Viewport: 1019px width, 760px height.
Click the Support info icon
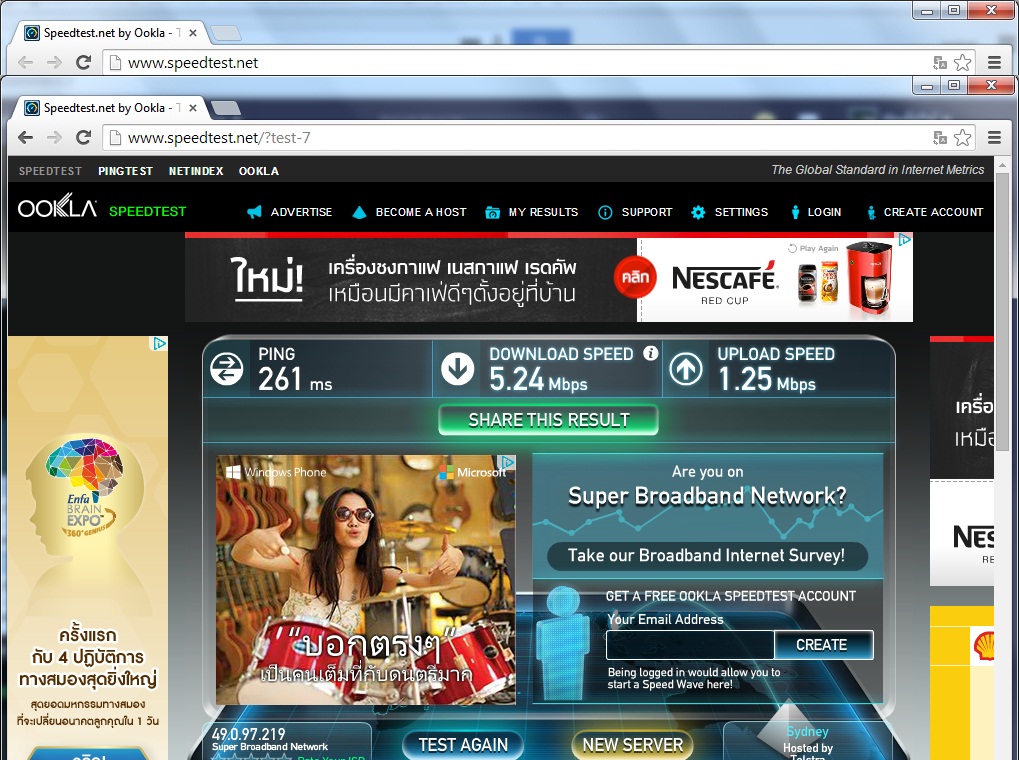[605, 213]
